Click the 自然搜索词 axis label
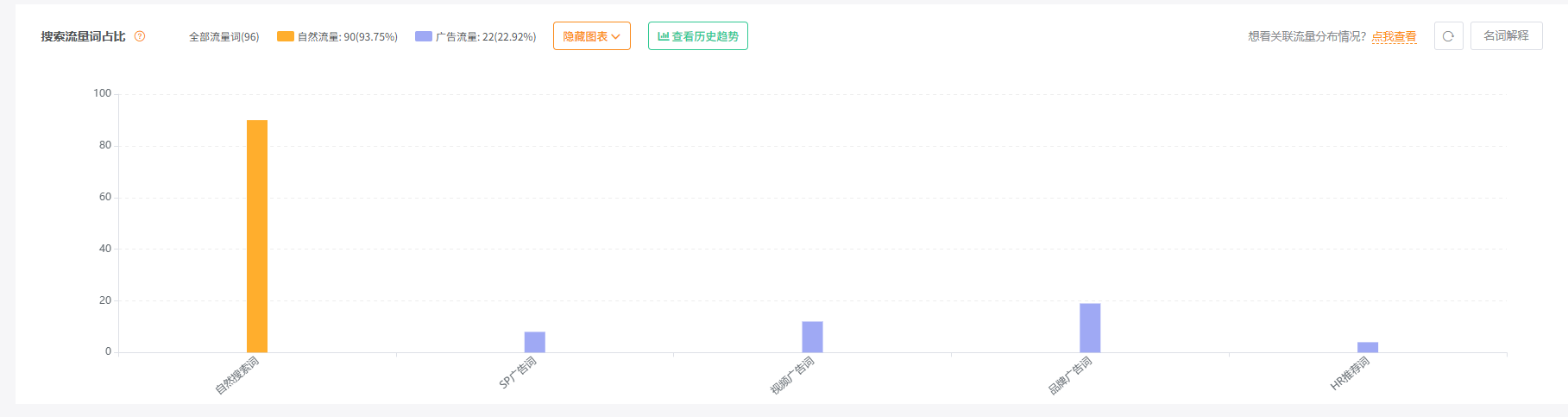Screen dimensions: 1568x417 [x=236, y=376]
